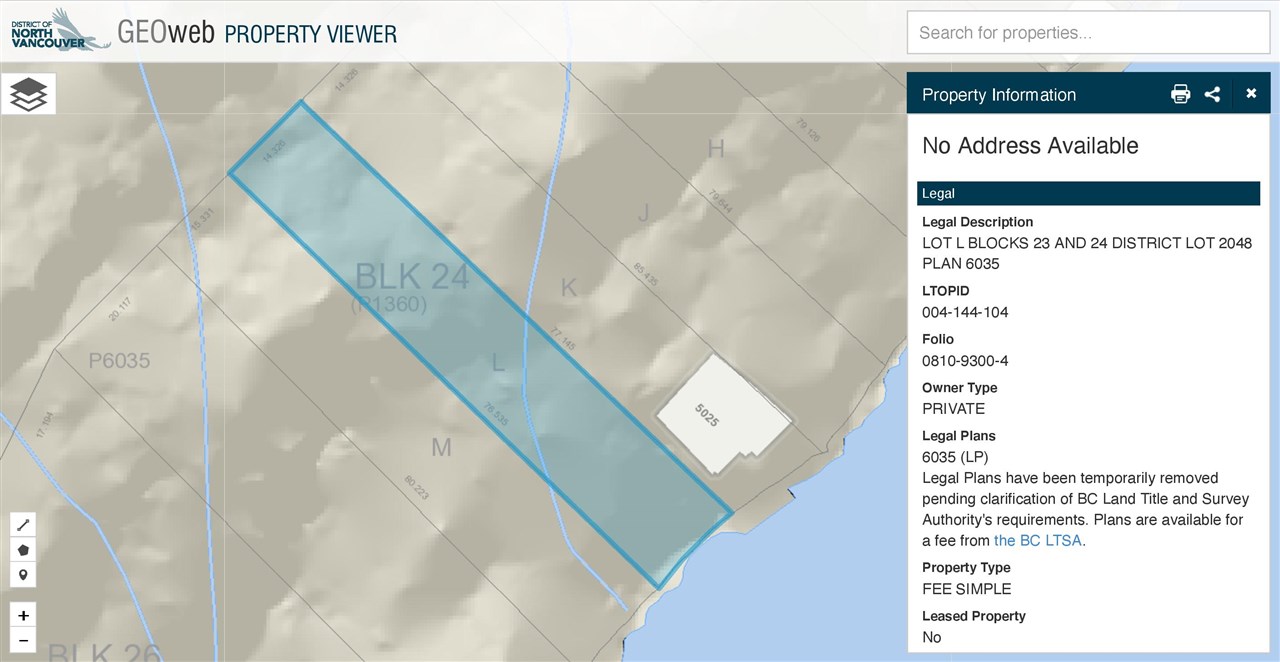This screenshot has width=1280, height=662.
Task: Select the Owner Type value PRIVATE
Action: (953, 409)
